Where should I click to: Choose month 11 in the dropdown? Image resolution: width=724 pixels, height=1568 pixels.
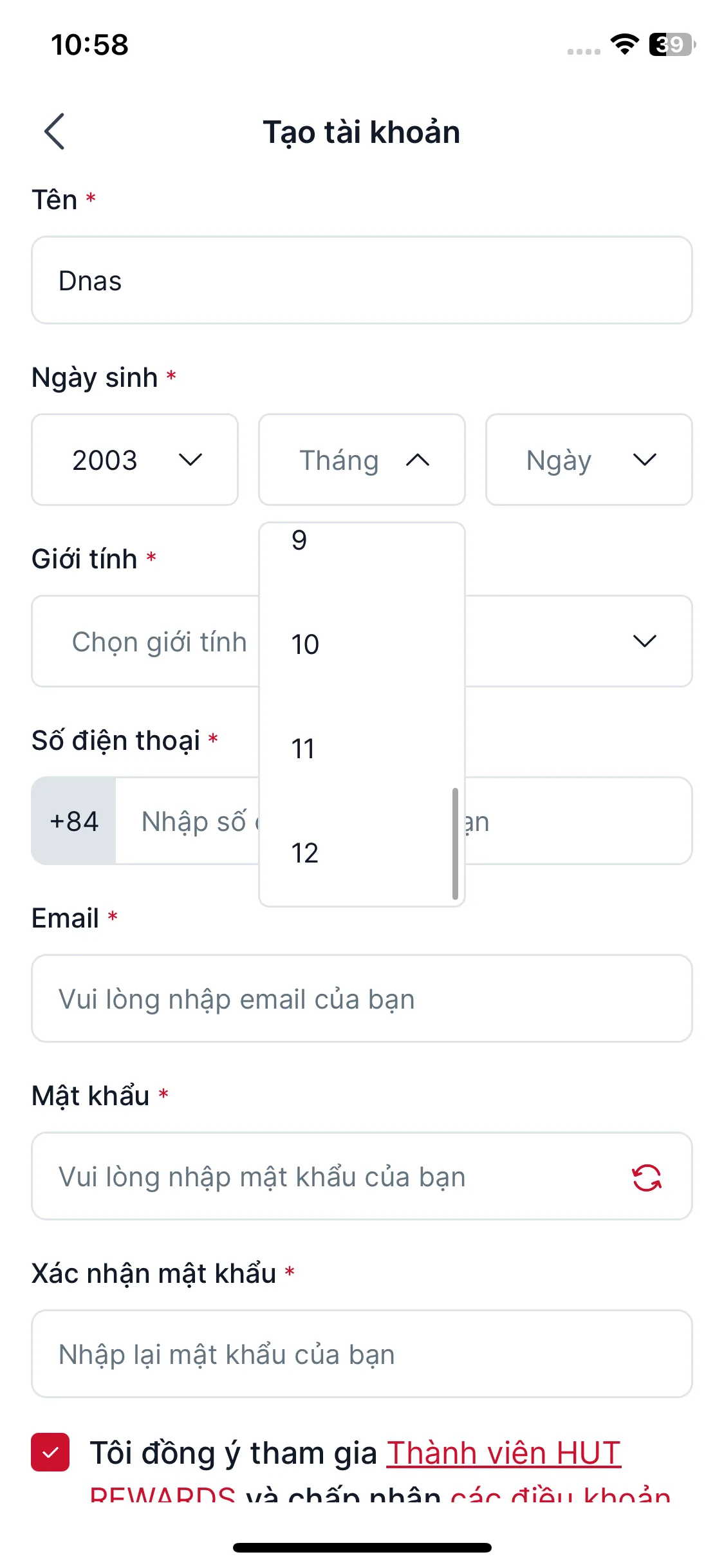(303, 749)
